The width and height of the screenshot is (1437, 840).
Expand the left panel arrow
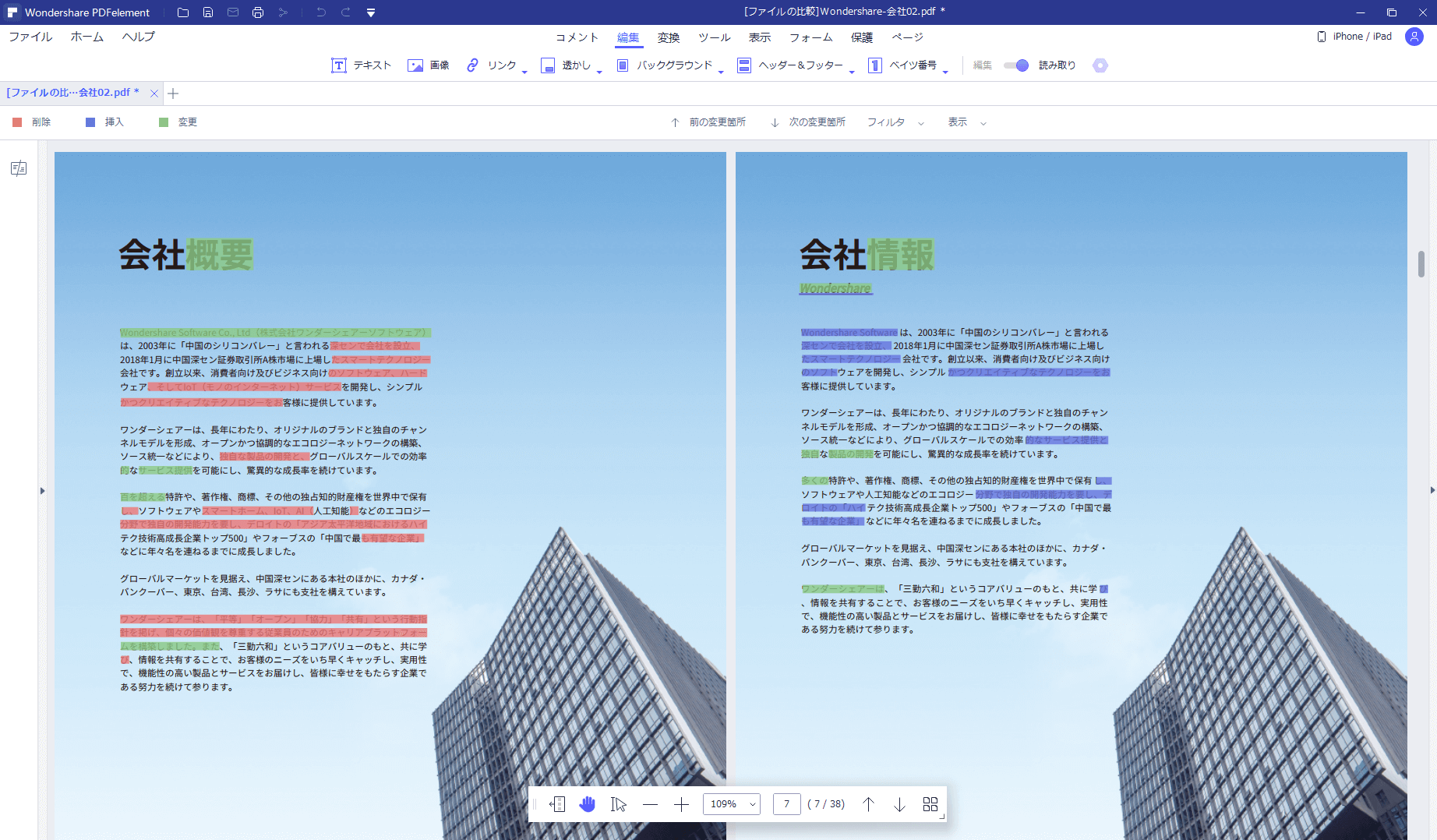click(x=42, y=491)
